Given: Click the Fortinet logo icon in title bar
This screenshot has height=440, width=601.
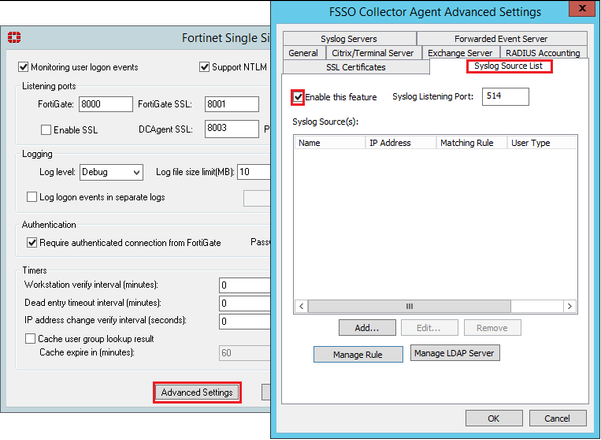Looking at the screenshot, I should pos(14,38).
